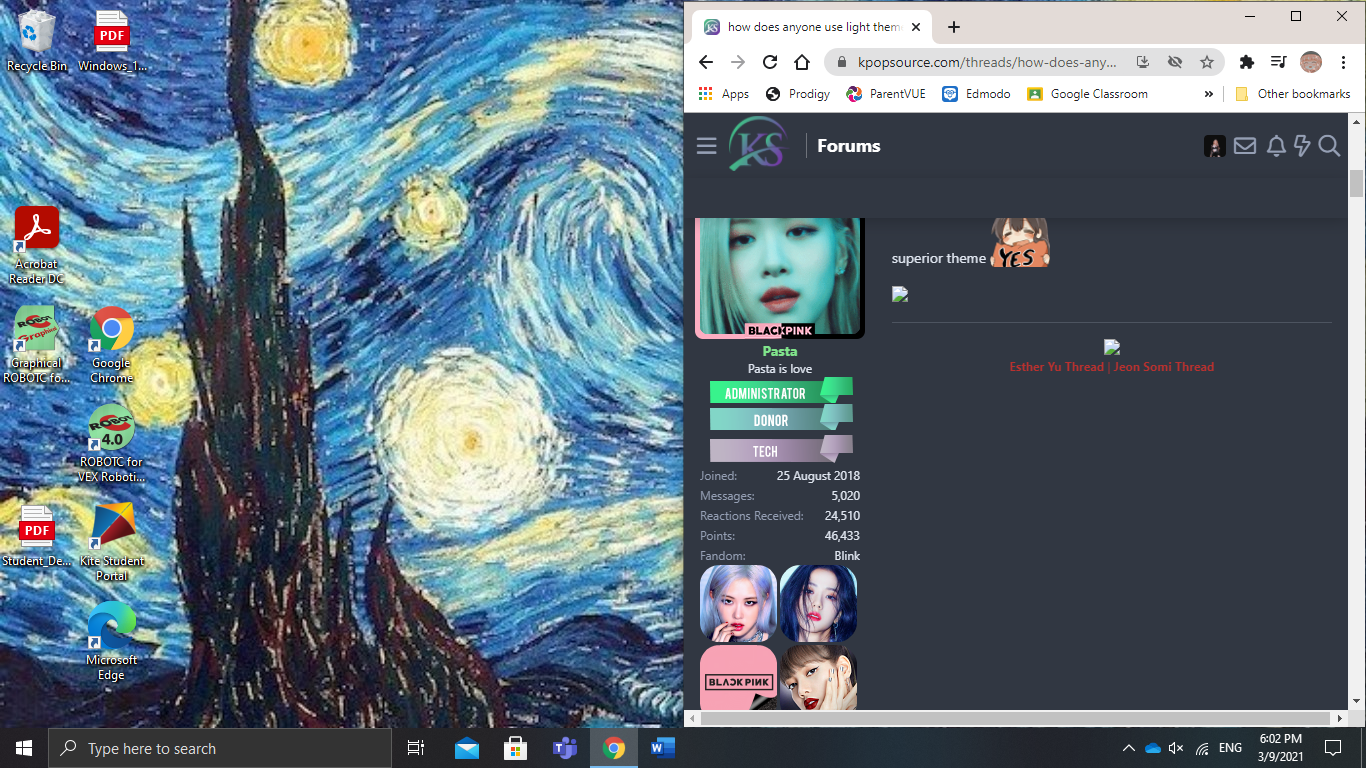Select the Student_De PDF file on desktop
This screenshot has width=1366, height=768.
[37, 537]
